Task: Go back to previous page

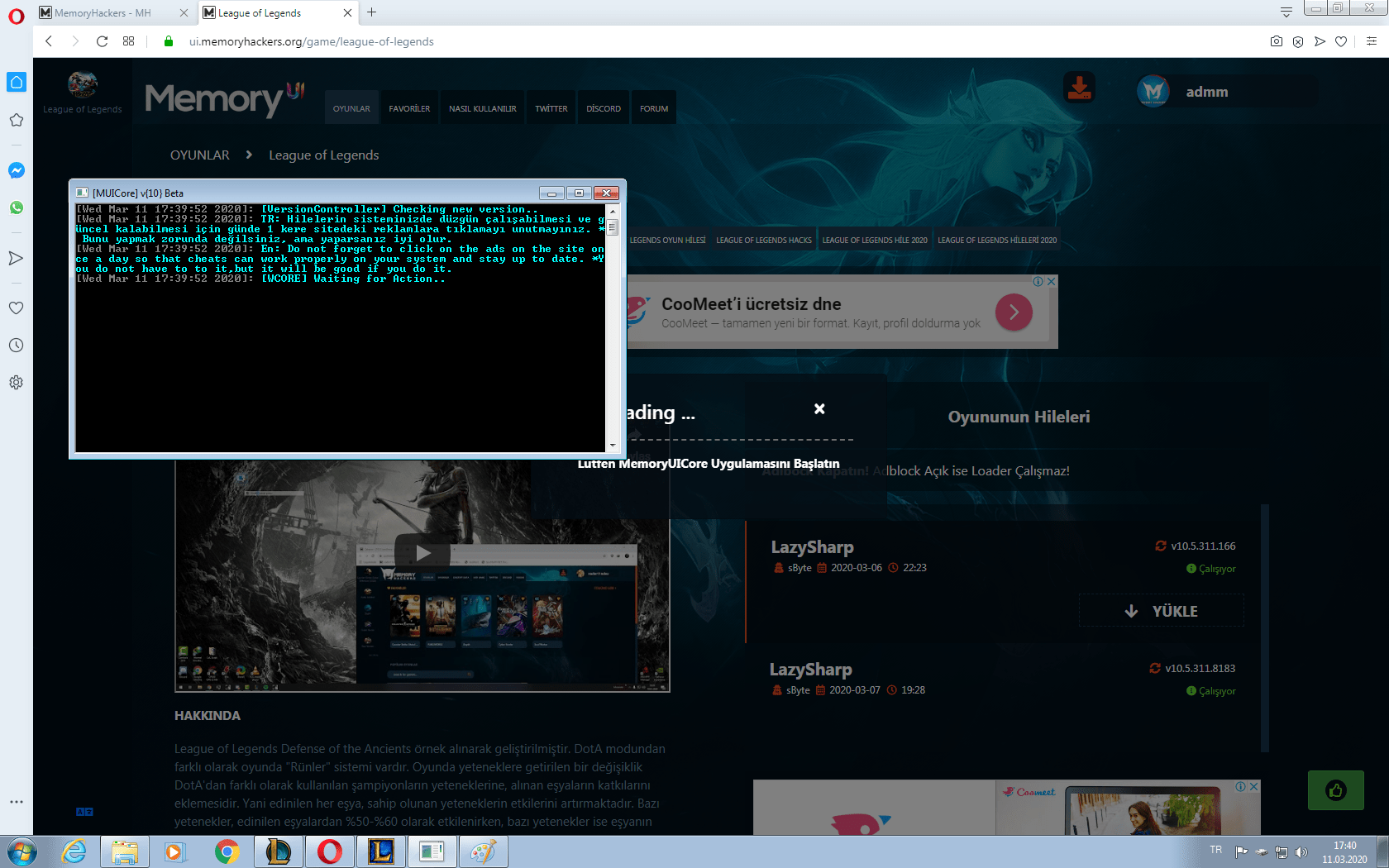Action: (x=49, y=41)
